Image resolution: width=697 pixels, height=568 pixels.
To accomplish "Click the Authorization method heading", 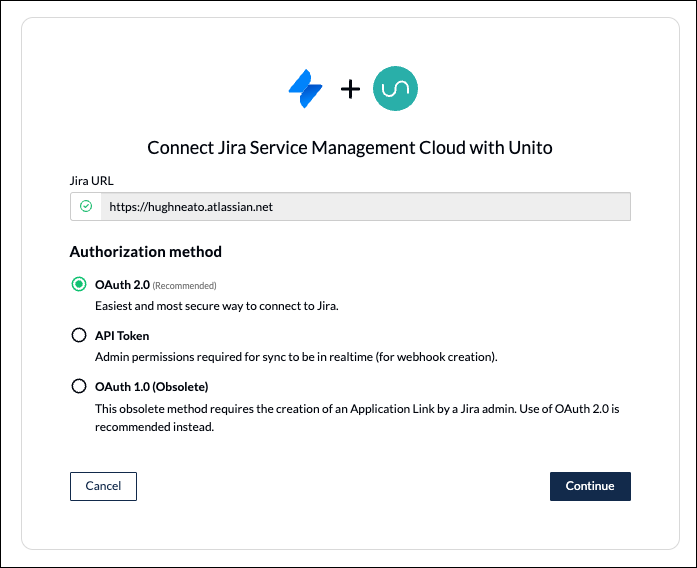I will pyautogui.click(x=146, y=252).
